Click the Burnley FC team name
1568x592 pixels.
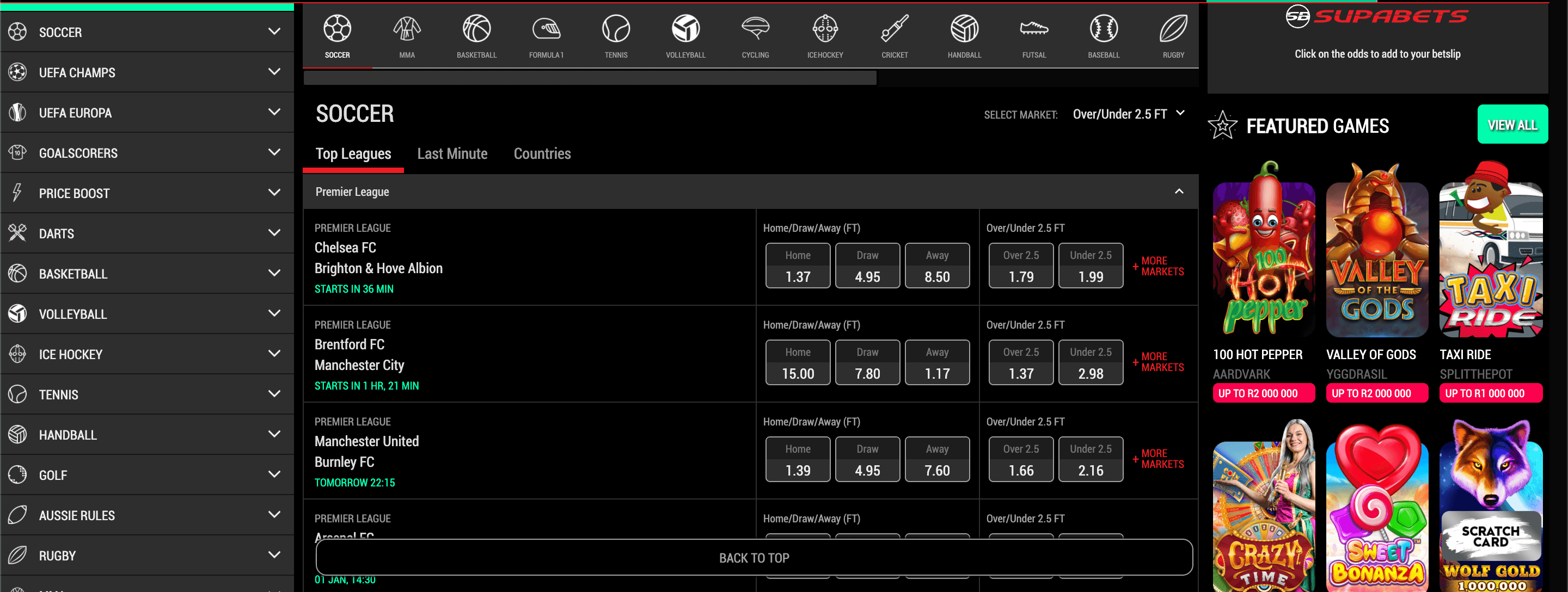coord(344,462)
